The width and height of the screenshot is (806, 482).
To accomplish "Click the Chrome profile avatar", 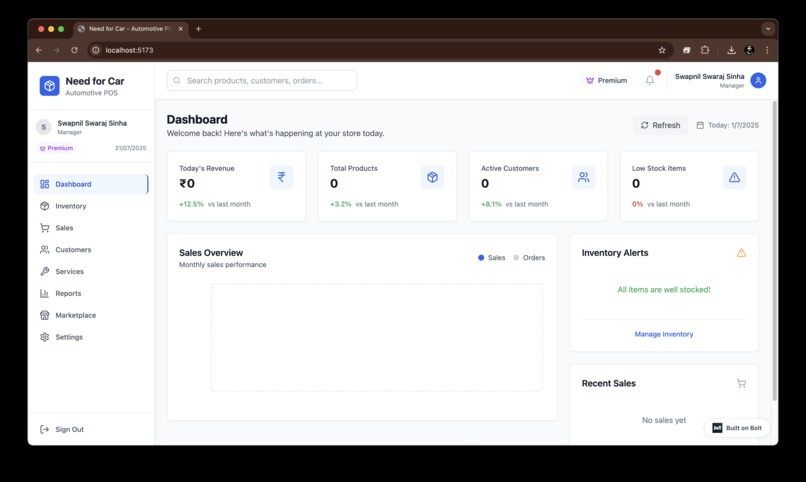I will point(749,50).
